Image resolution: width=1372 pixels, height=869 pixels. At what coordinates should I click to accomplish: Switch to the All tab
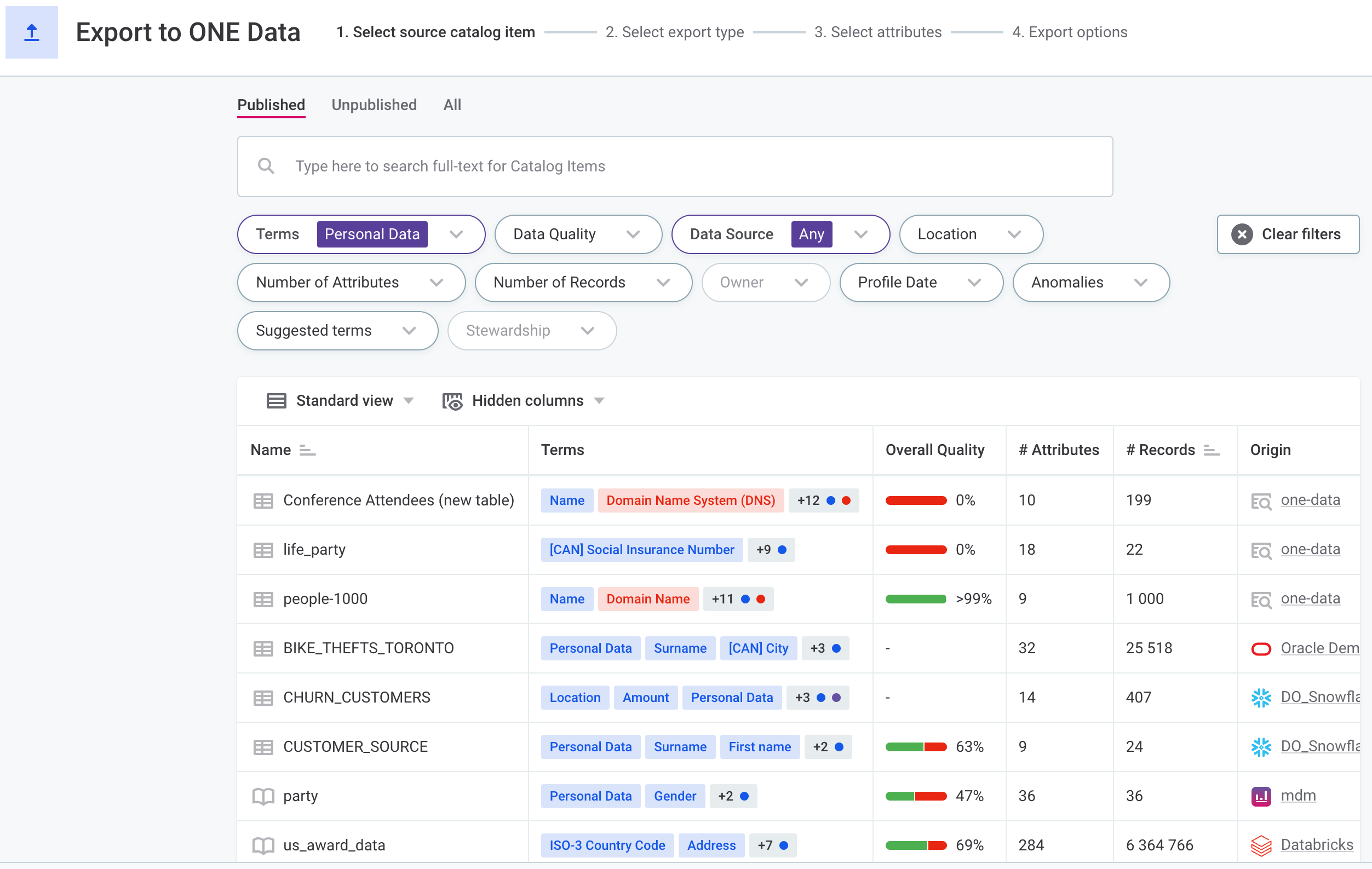[x=452, y=105]
